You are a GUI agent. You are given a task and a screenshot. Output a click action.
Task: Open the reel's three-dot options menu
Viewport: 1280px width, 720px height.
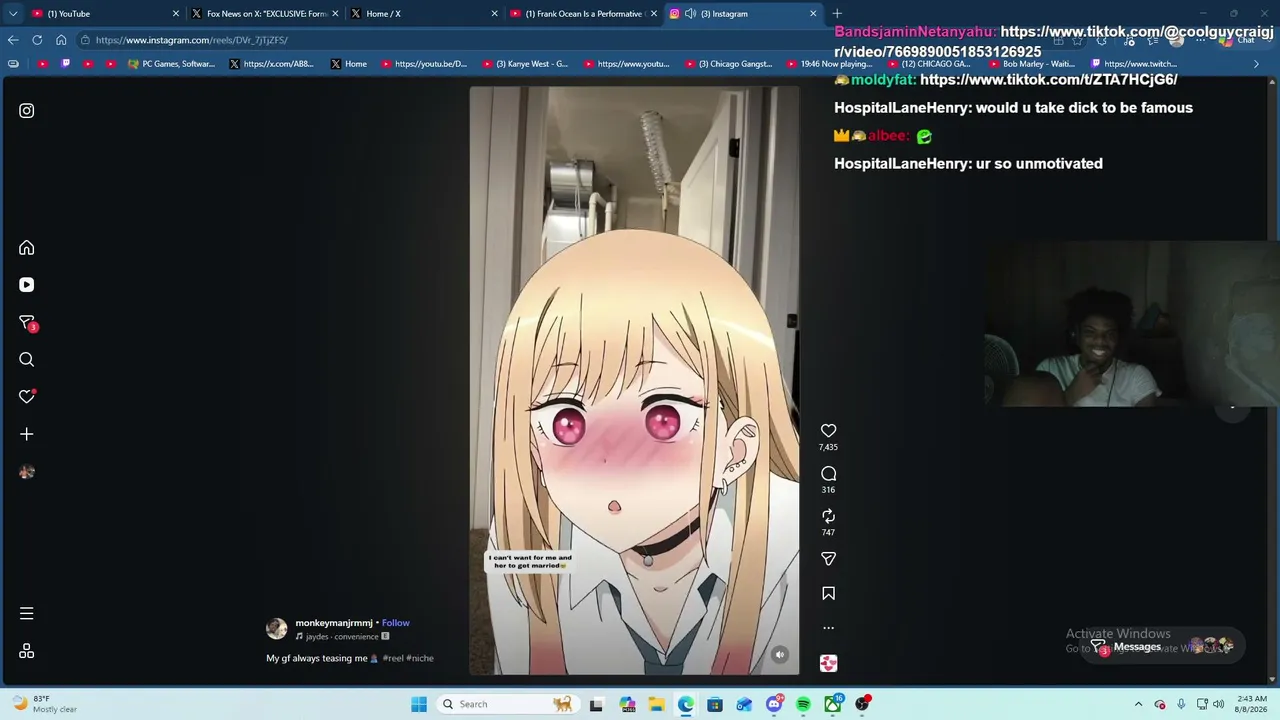point(828,628)
